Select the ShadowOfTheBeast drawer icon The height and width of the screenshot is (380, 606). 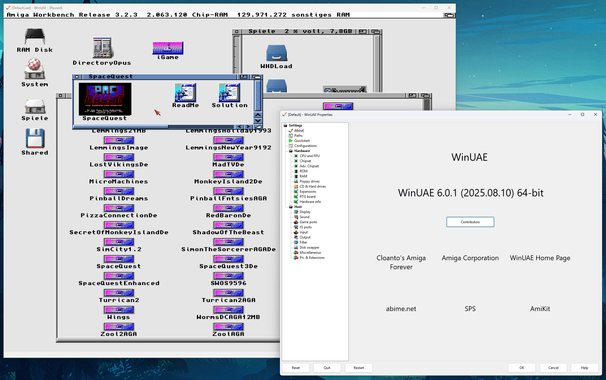point(228,225)
